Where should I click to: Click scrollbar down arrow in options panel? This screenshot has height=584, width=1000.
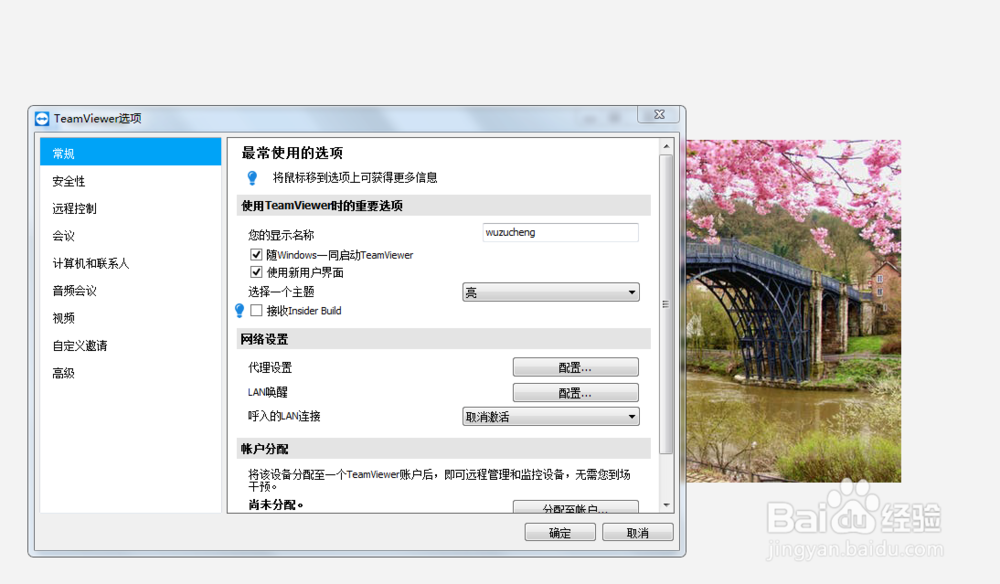[666, 505]
